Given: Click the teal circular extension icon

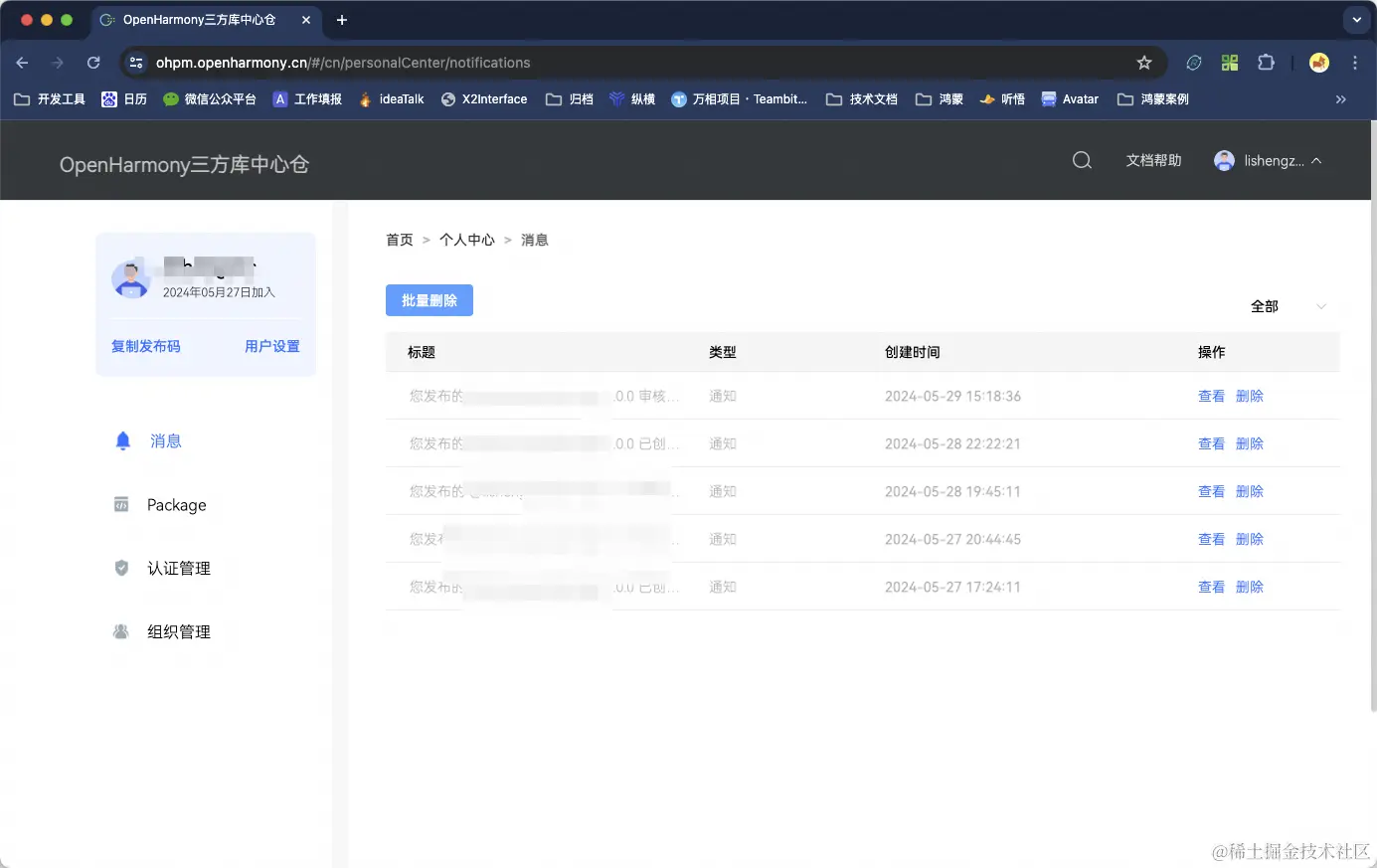Looking at the screenshot, I should pyautogui.click(x=1194, y=63).
